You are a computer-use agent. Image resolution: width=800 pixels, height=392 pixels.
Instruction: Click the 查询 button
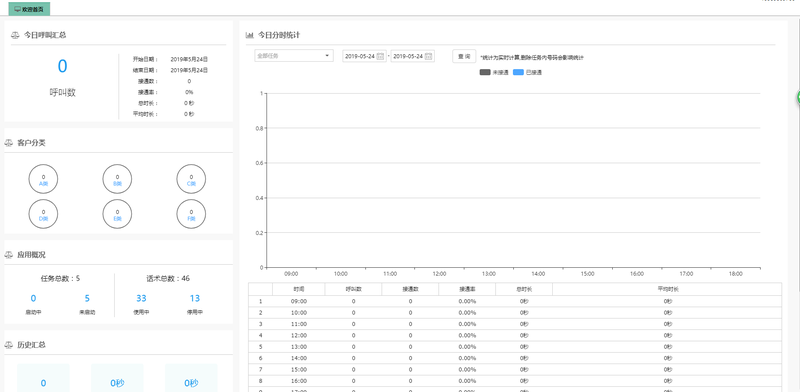pyautogui.click(x=464, y=56)
